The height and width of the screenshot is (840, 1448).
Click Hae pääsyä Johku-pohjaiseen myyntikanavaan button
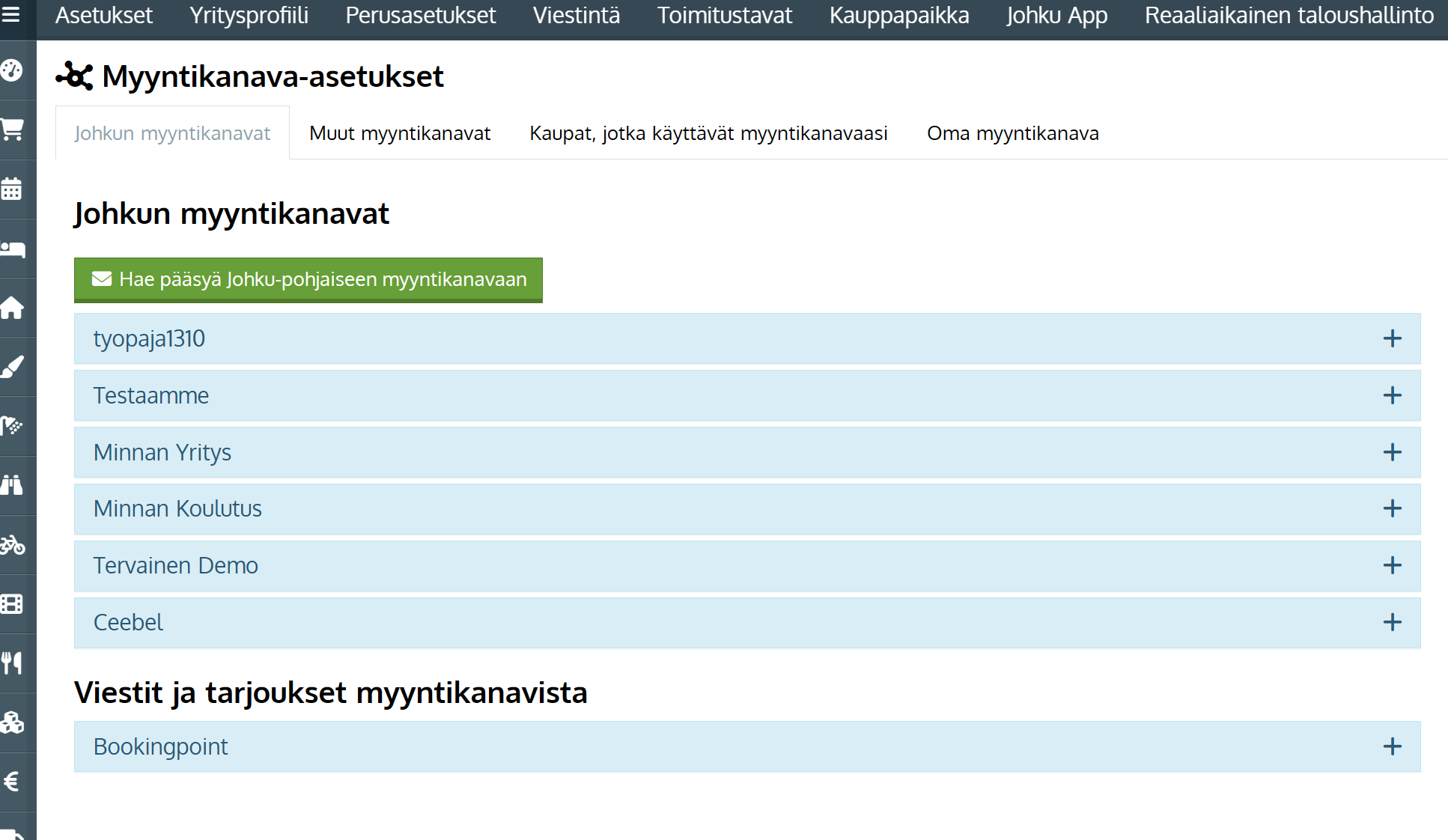(308, 280)
